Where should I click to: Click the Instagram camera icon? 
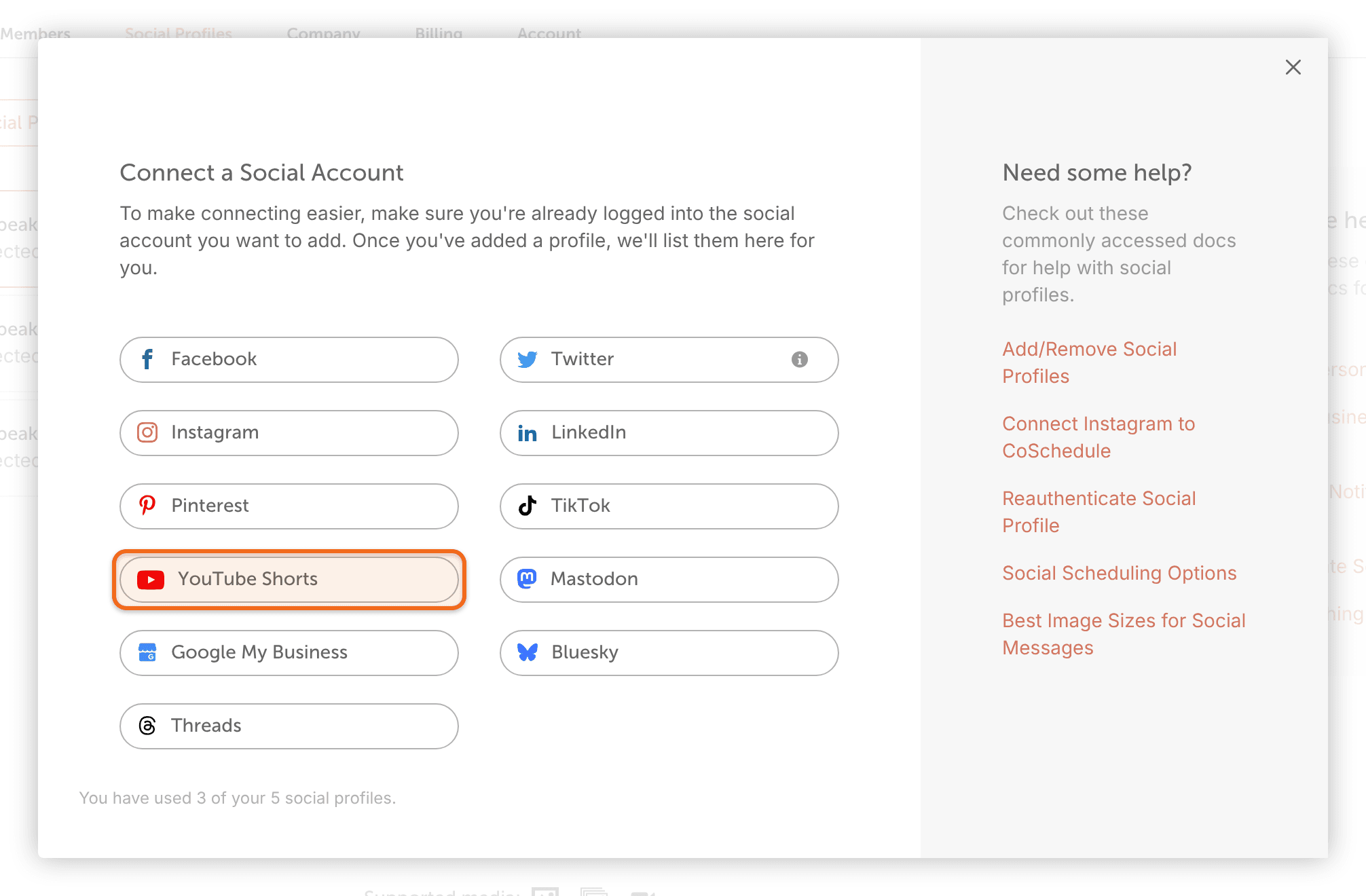147,432
